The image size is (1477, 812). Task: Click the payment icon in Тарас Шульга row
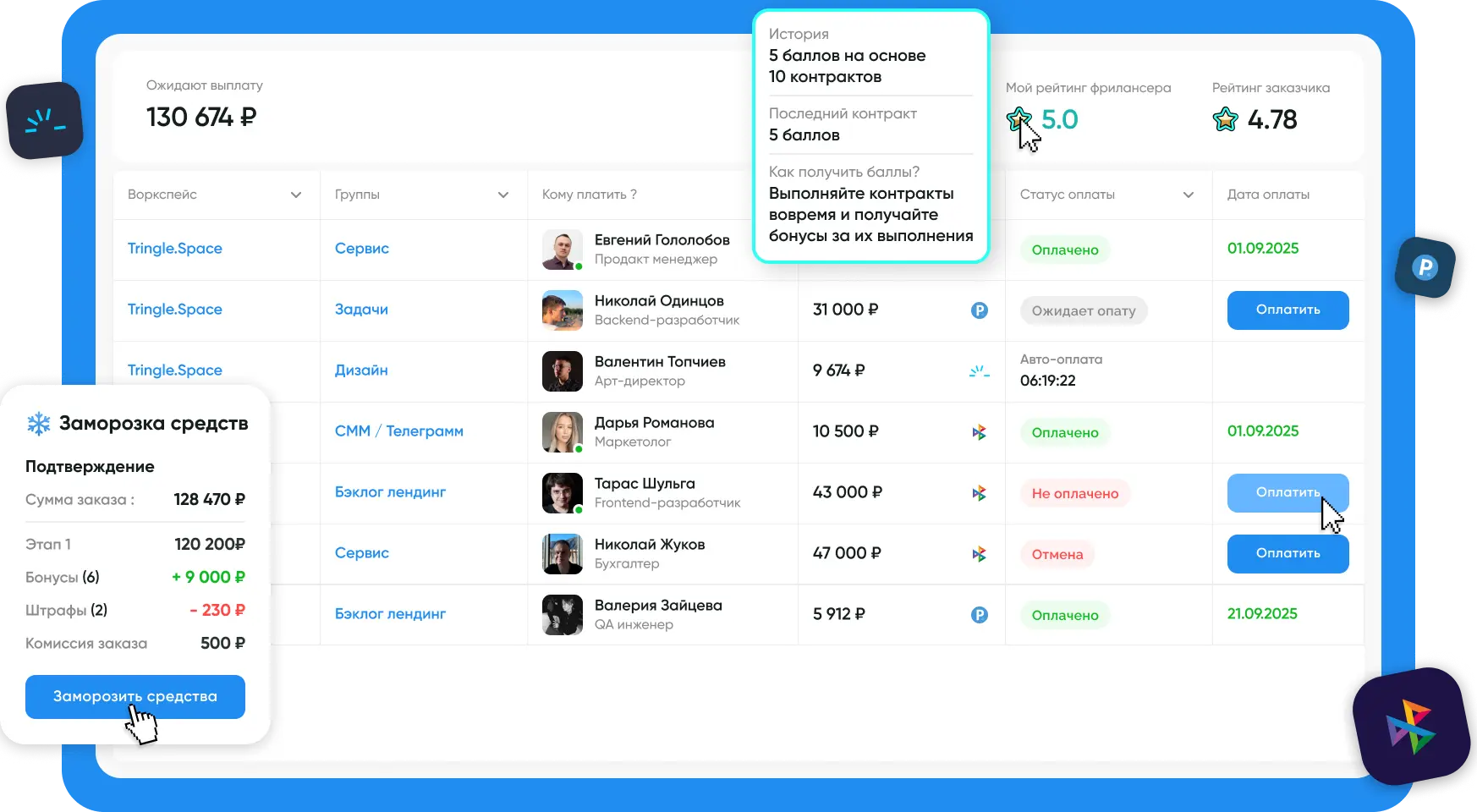(x=979, y=493)
